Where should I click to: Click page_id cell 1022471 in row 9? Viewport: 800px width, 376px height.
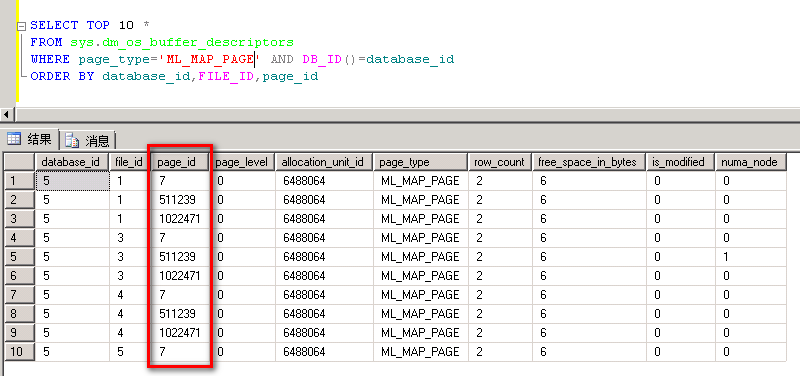(181, 333)
